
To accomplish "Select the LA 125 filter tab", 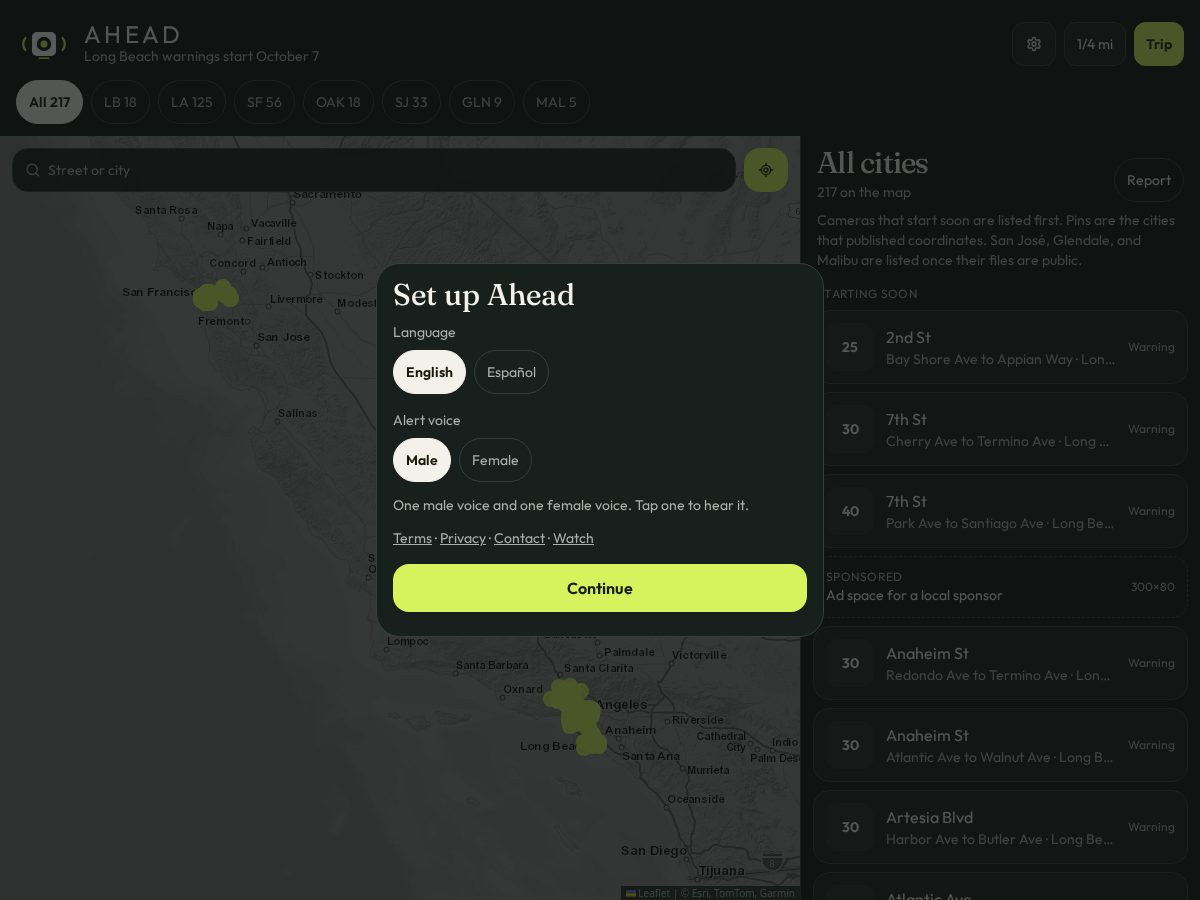I will coord(192,102).
